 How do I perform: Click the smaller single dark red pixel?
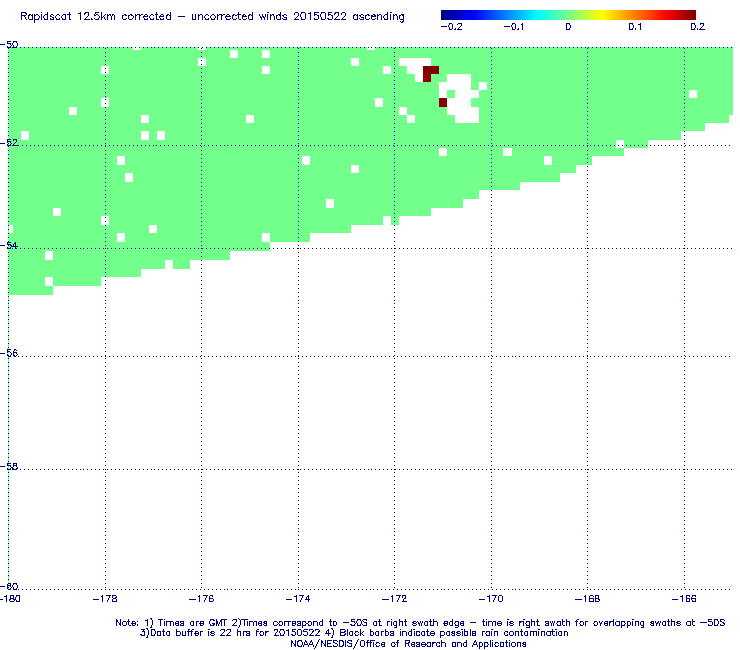[443, 102]
